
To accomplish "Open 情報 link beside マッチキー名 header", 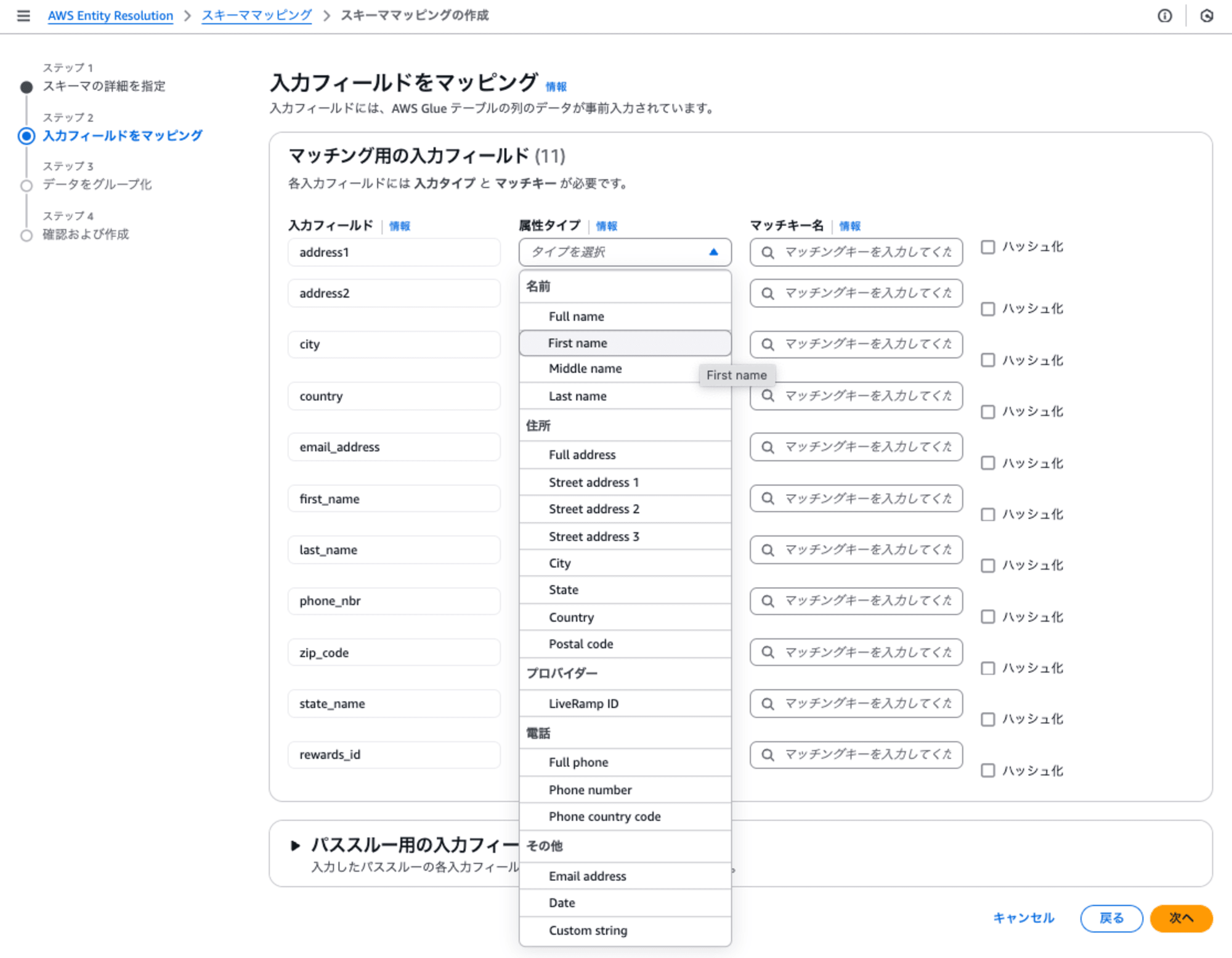I will click(x=850, y=226).
